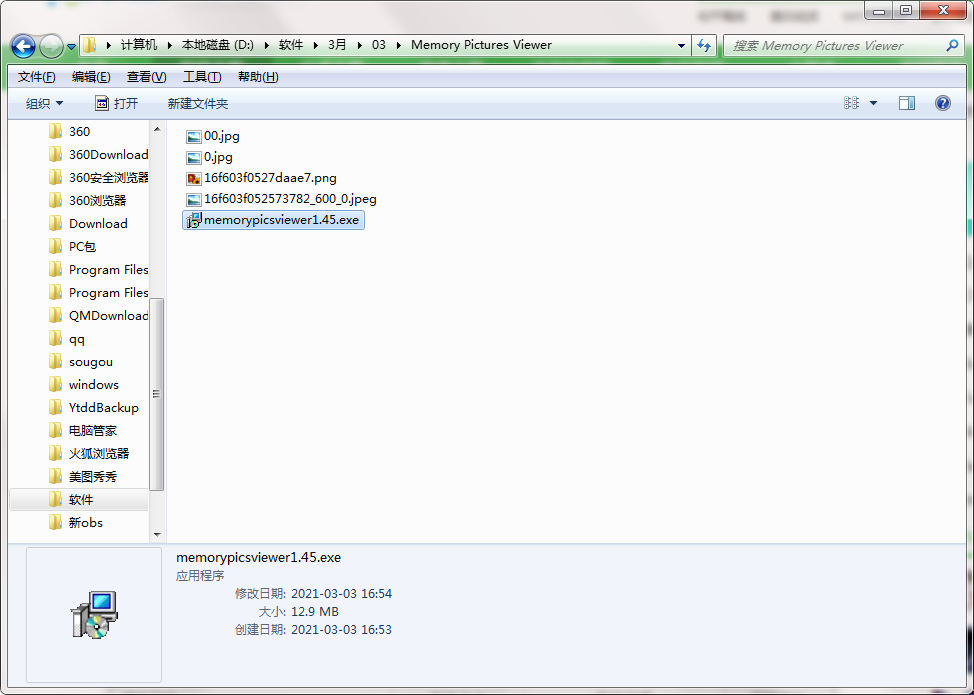Image resolution: width=974 pixels, height=695 pixels.
Task: Click the large installer preview thumbnail
Action: pos(94,615)
